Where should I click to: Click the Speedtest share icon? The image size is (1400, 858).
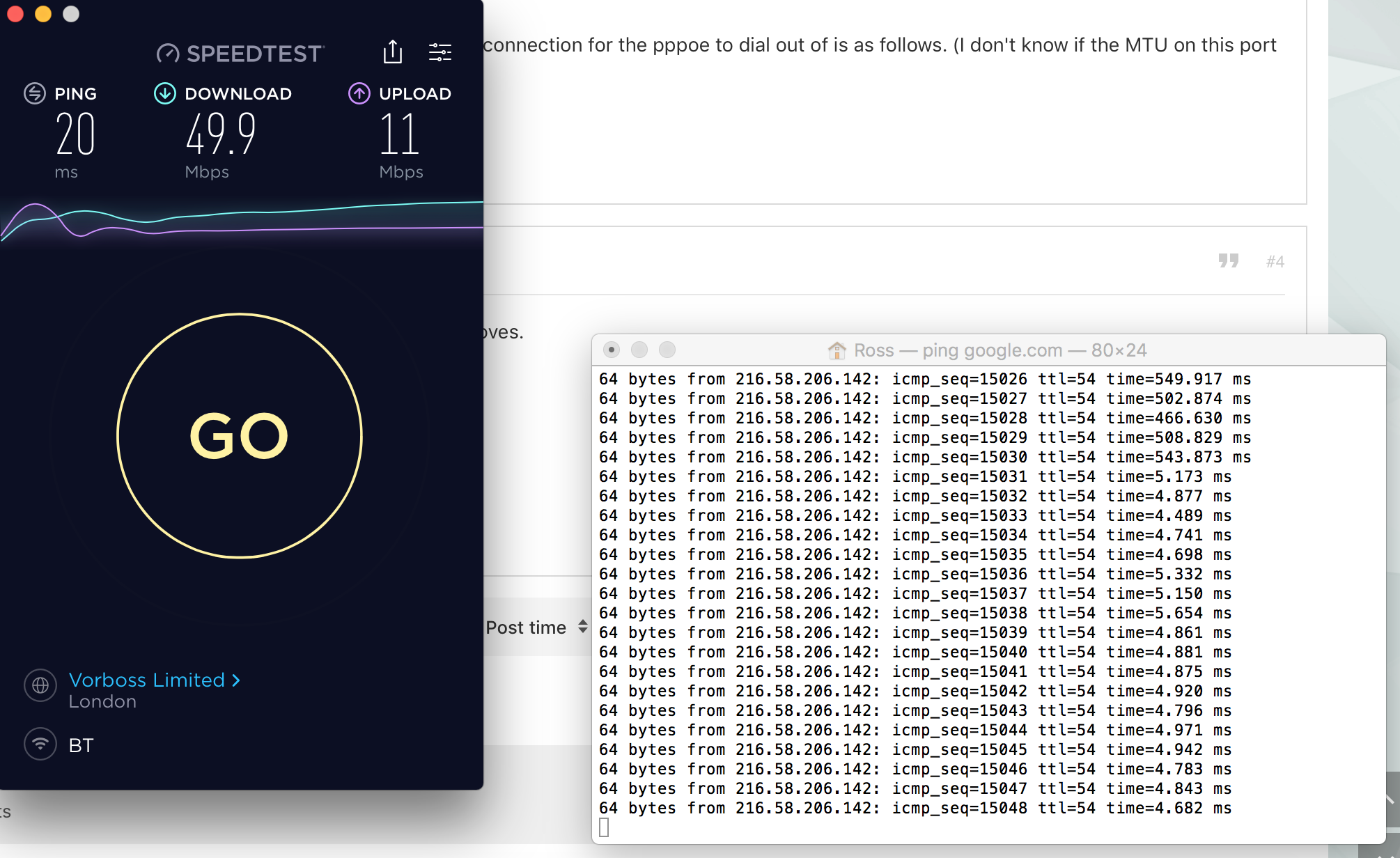click(393, 52)
